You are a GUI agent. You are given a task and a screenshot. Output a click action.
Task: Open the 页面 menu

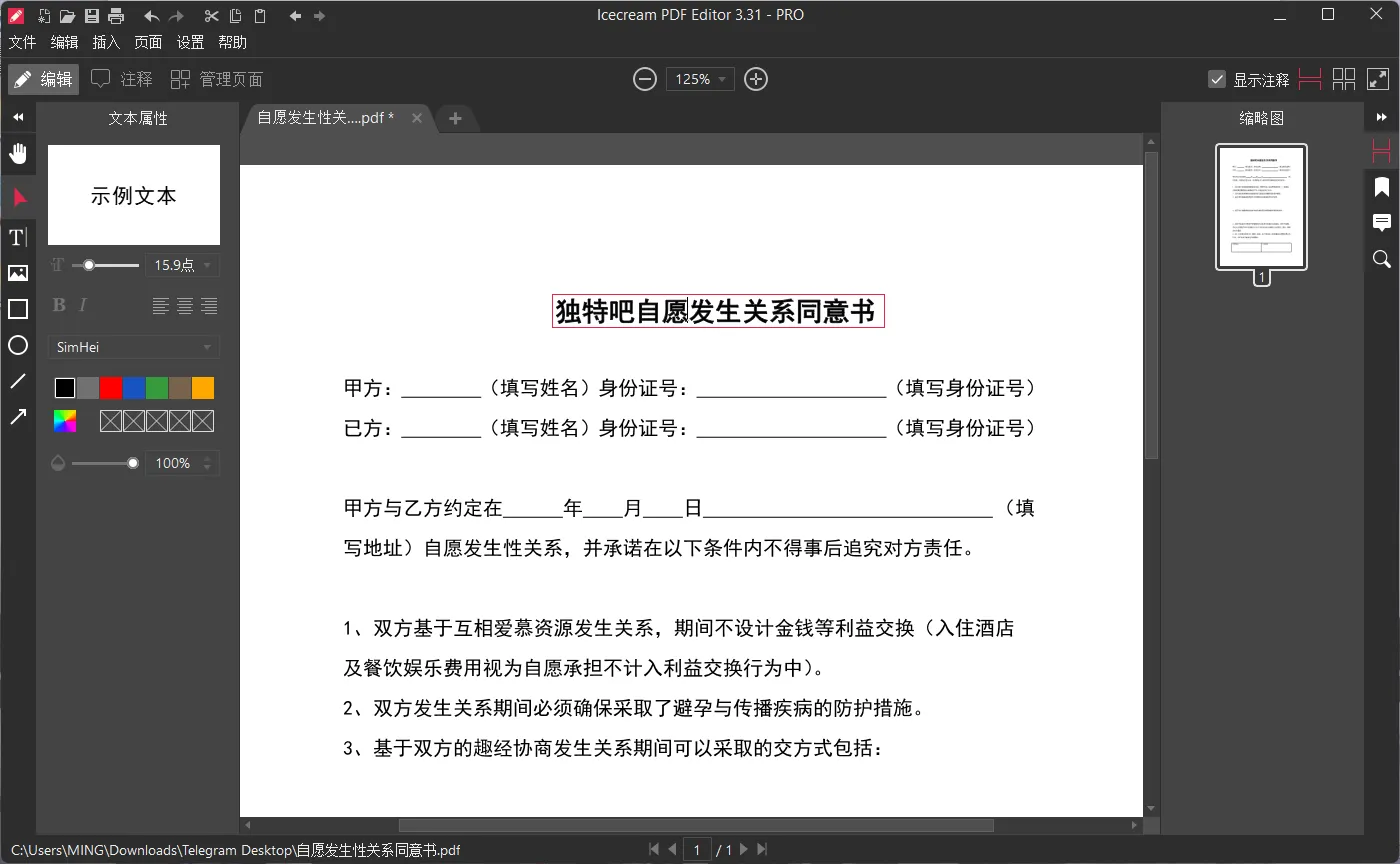(x=148, y=42)
